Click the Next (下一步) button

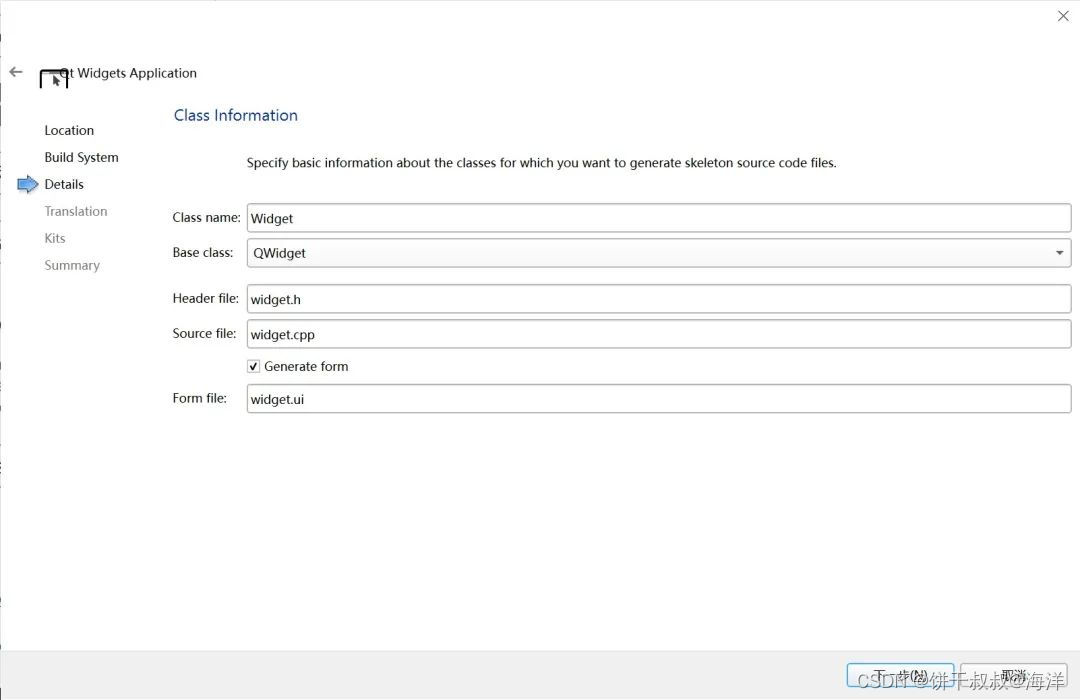point(900,675)
